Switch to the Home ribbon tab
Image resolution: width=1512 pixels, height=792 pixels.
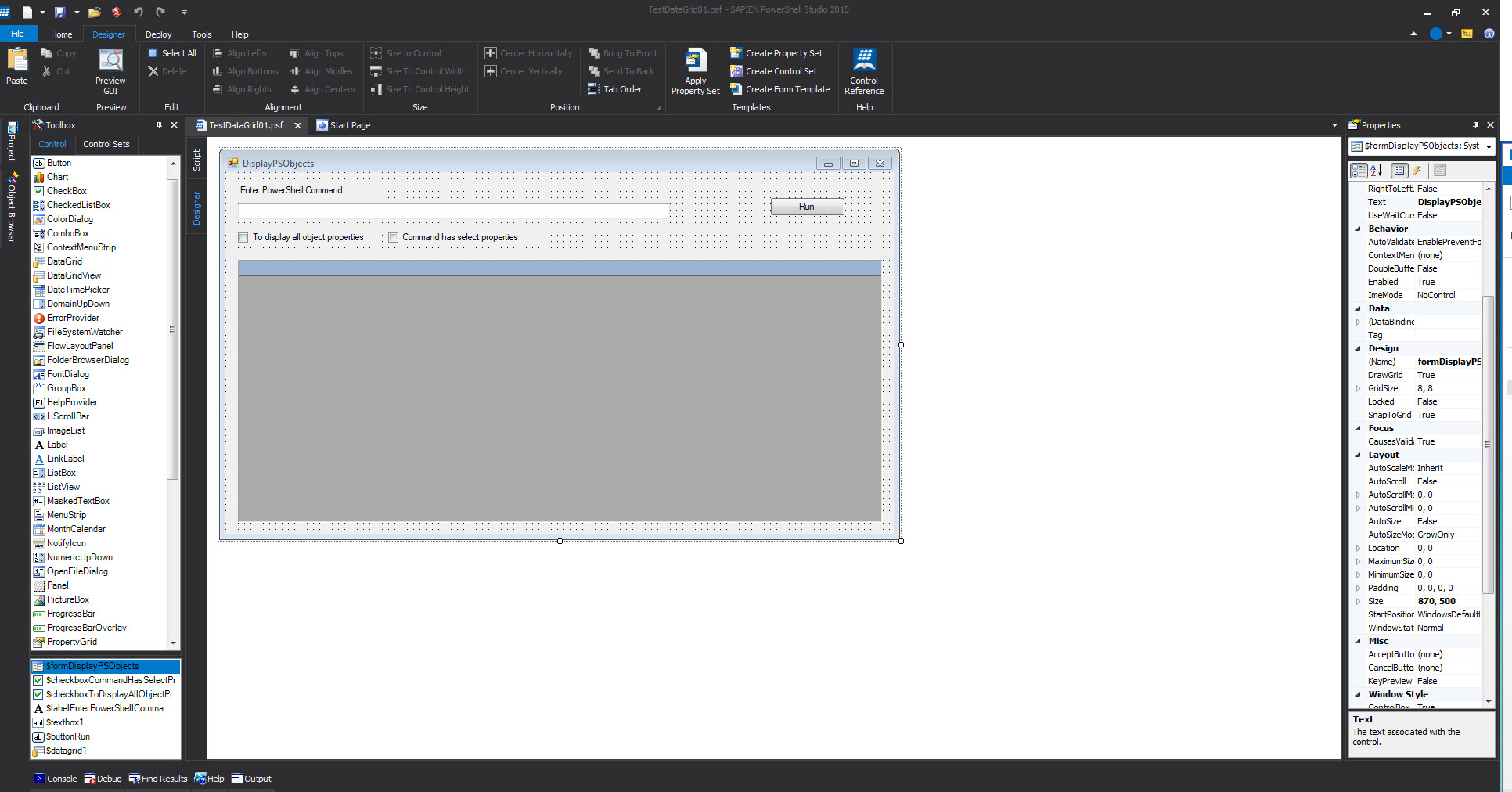(61, 34)
